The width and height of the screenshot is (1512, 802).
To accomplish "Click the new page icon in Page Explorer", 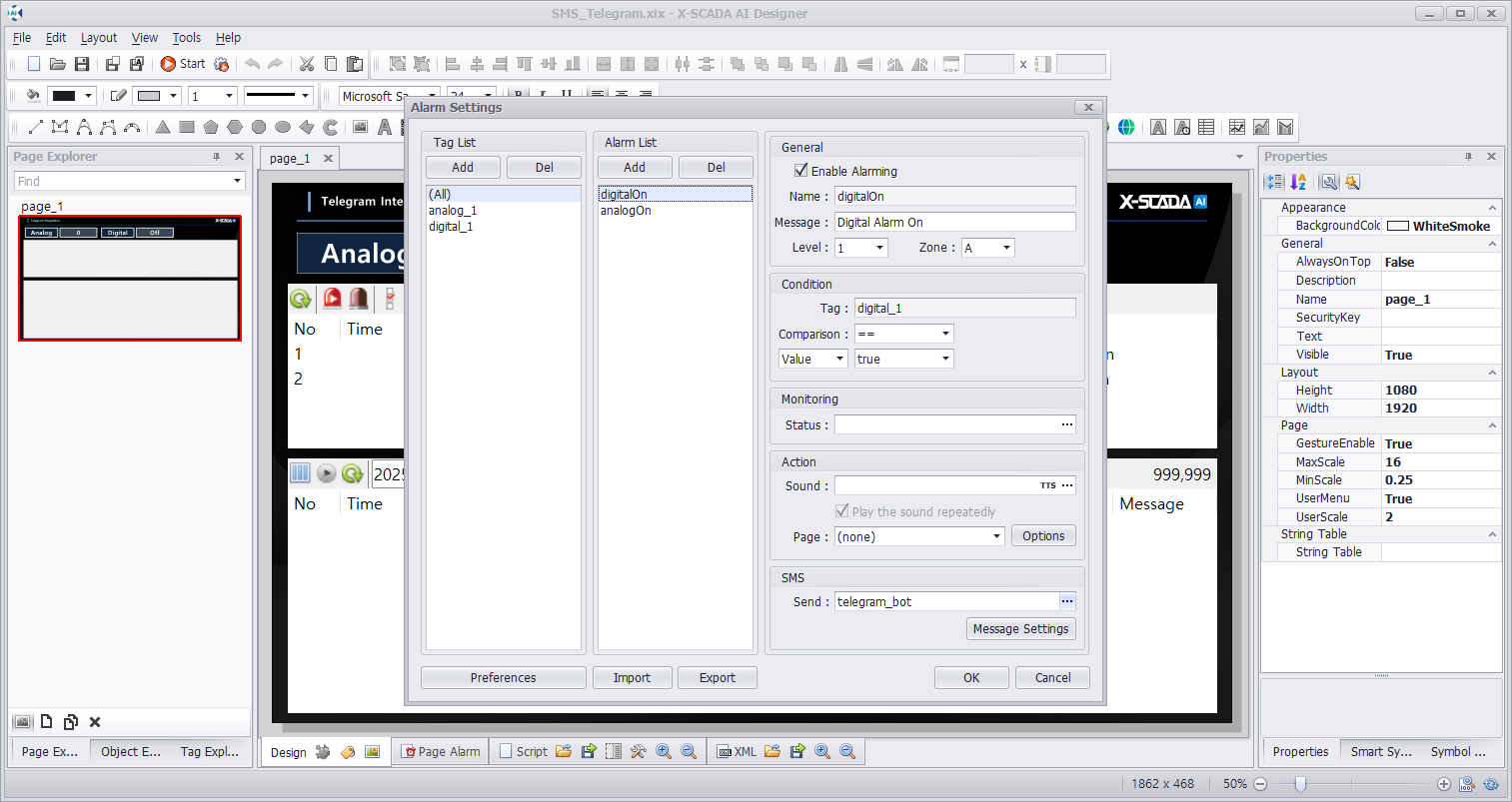I will 46,721.
